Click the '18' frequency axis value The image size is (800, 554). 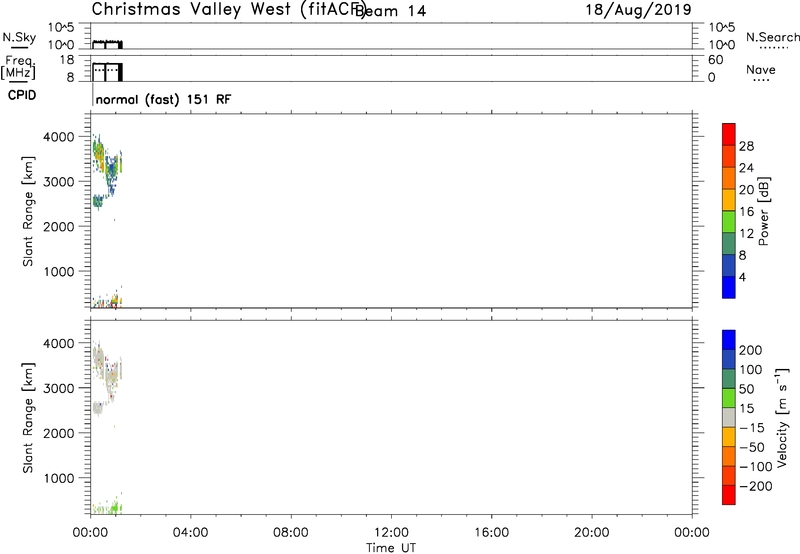point(67,60)
